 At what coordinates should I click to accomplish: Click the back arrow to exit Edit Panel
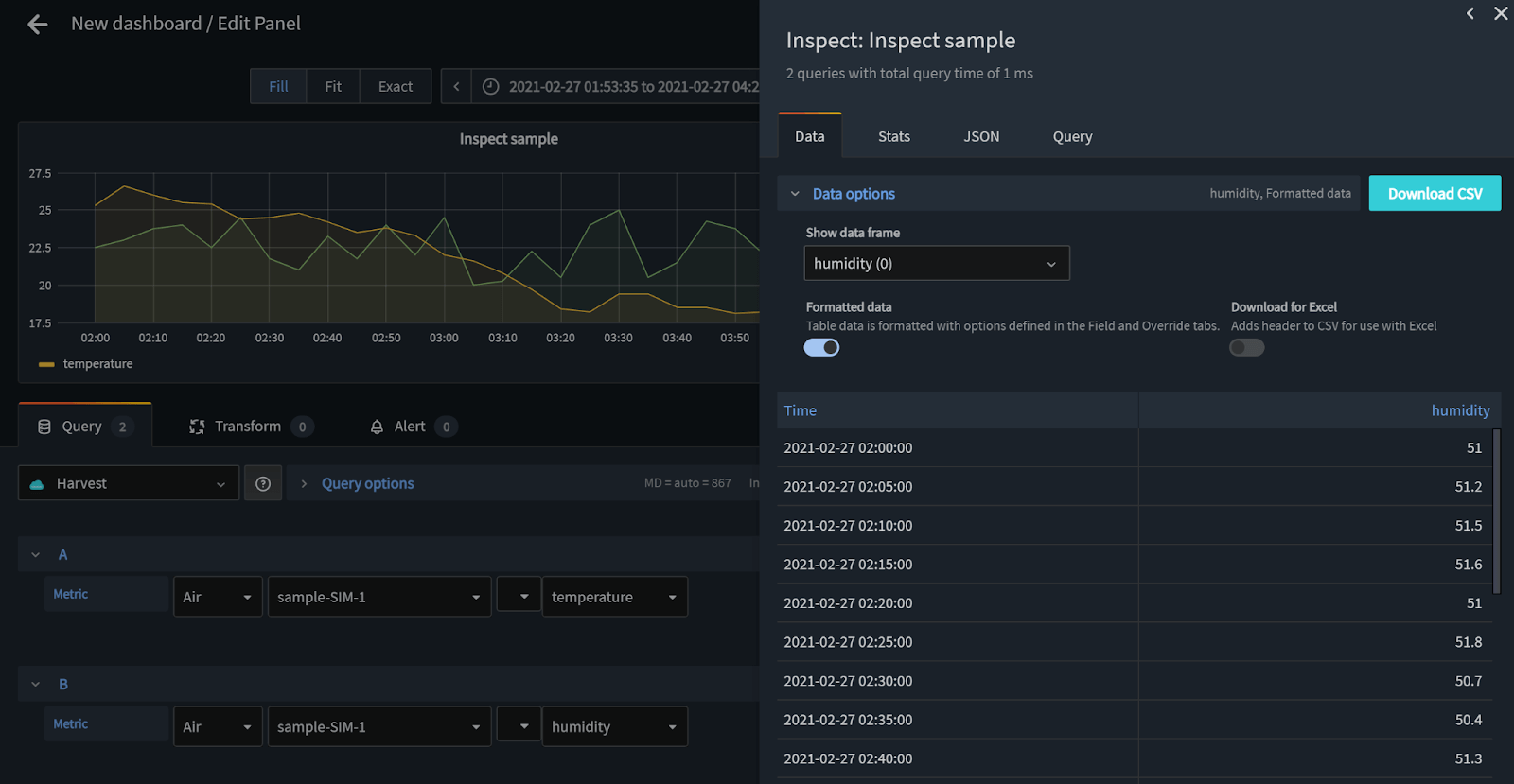(x=38, y=25)
